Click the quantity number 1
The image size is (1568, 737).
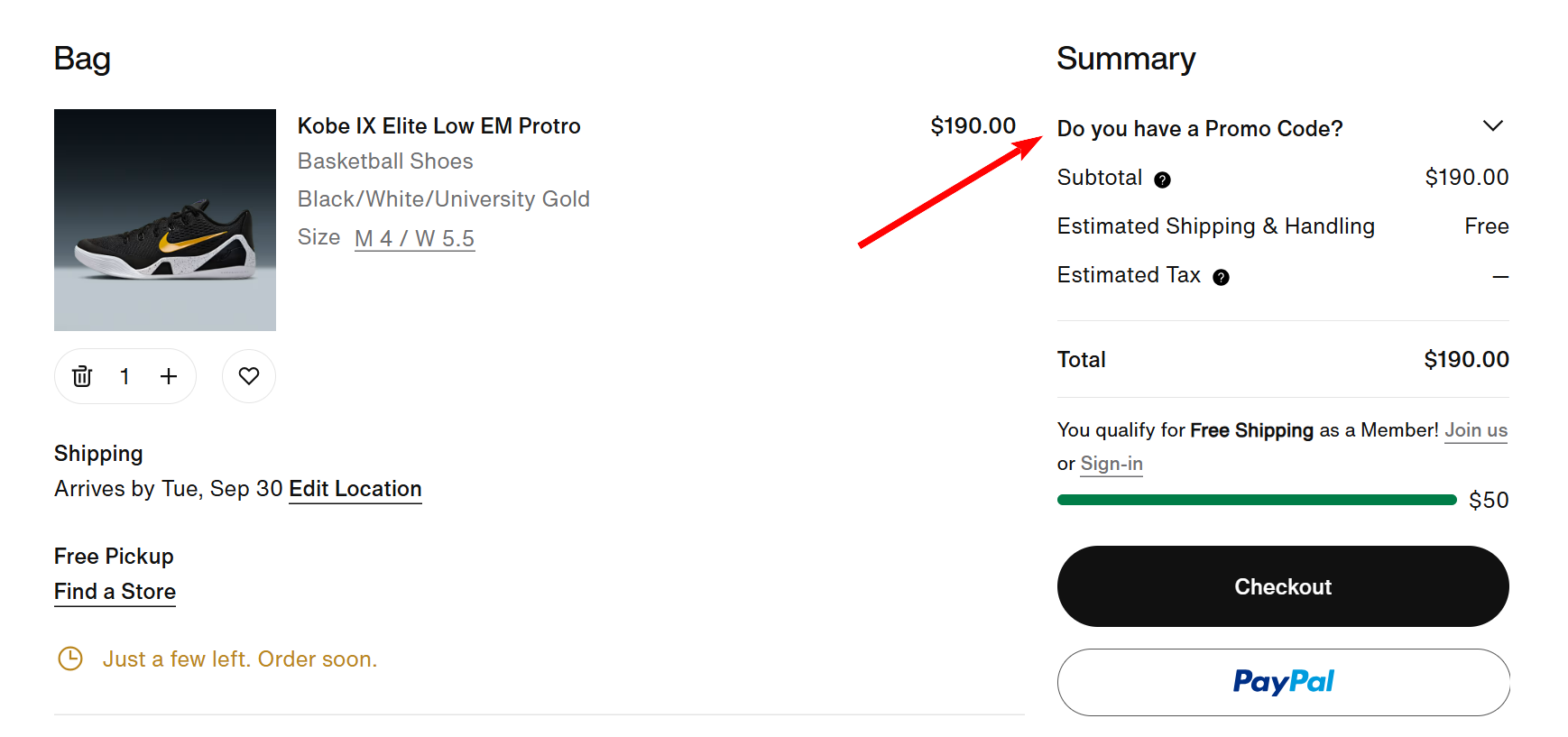(125, 376)
